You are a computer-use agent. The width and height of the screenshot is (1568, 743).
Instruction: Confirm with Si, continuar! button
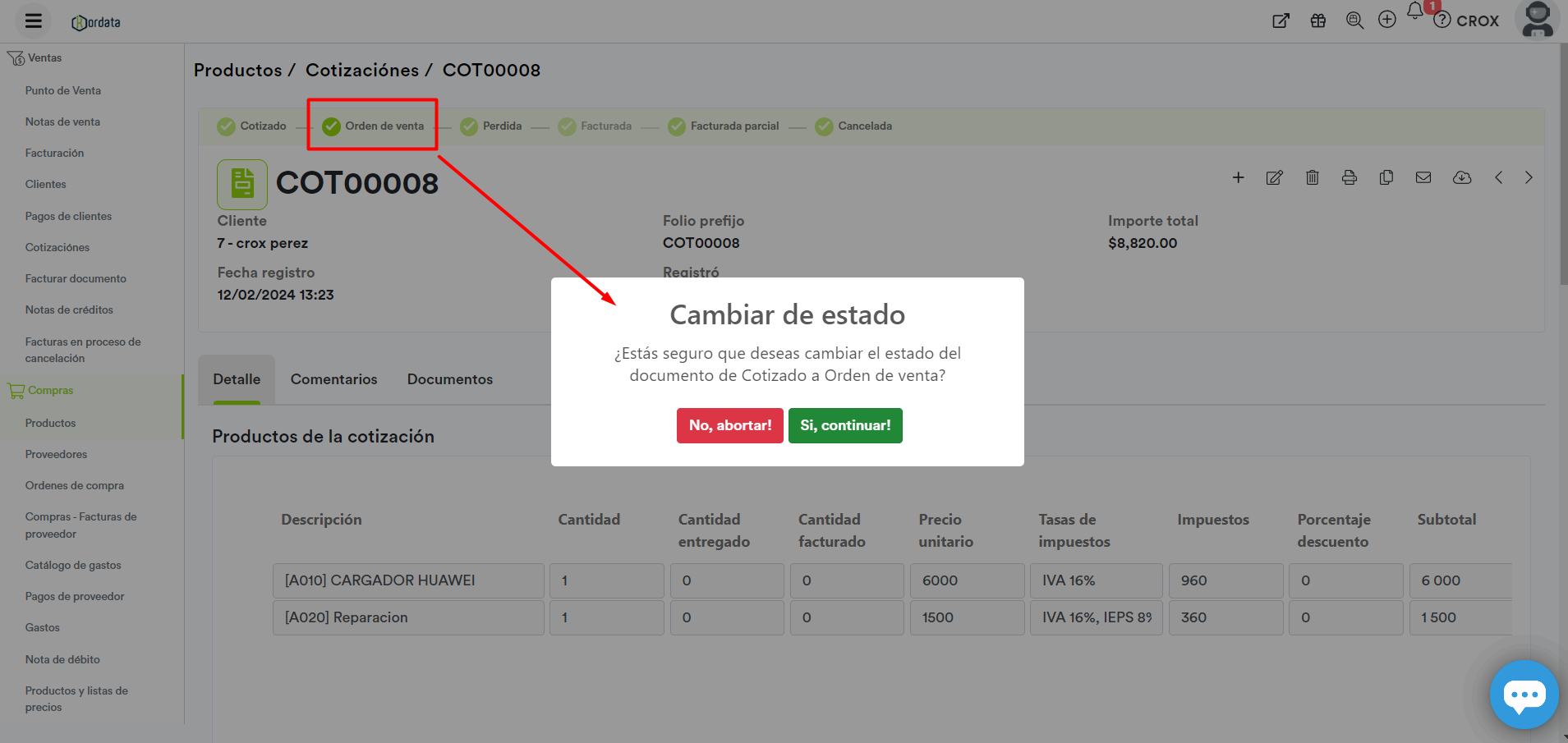845,425
